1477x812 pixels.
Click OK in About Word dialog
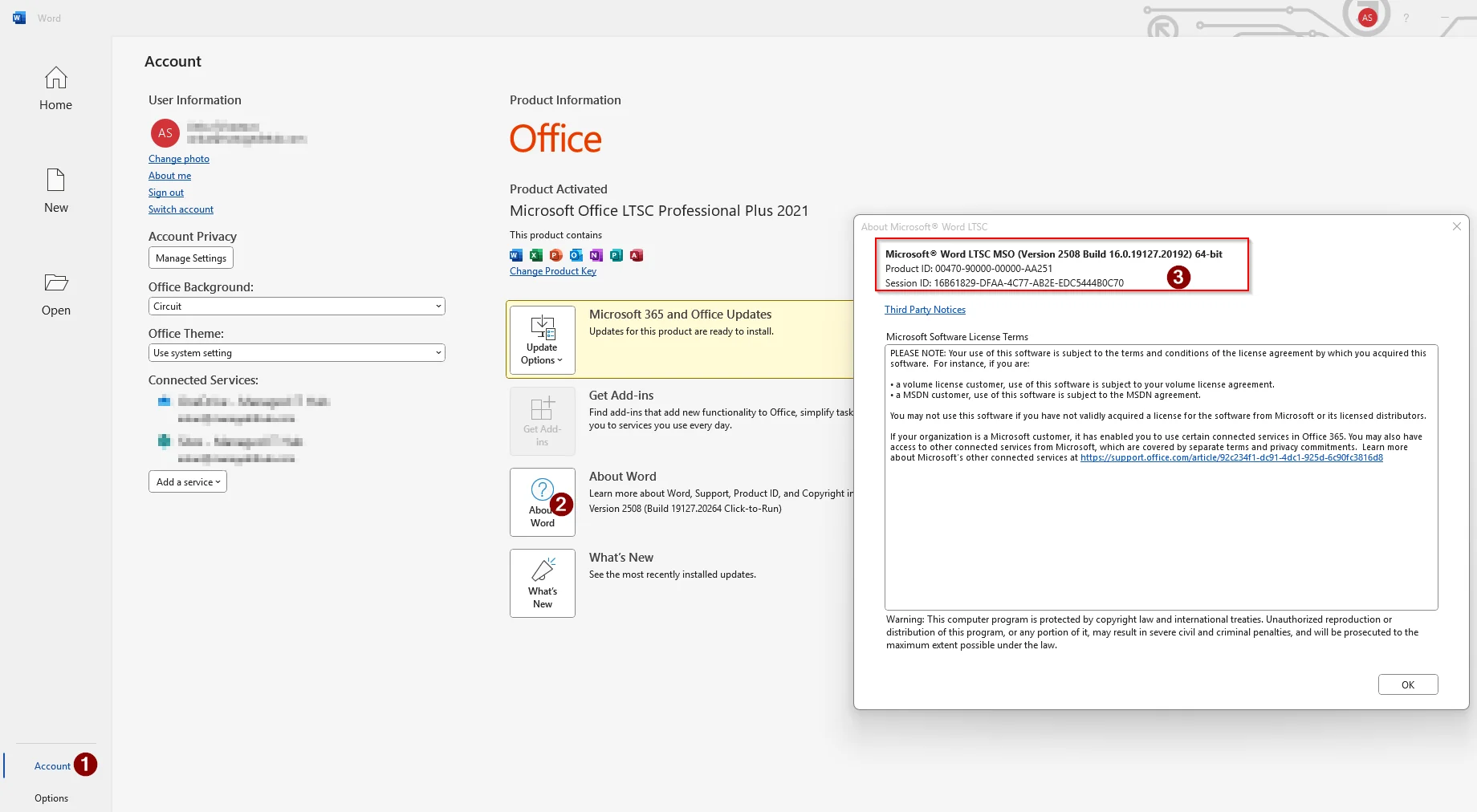point(1408,684)
